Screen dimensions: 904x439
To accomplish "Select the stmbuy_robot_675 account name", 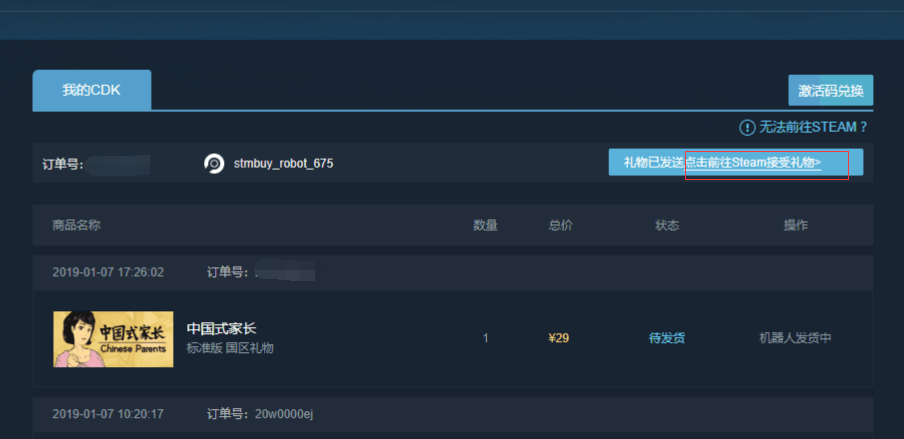I will (283, 164).
